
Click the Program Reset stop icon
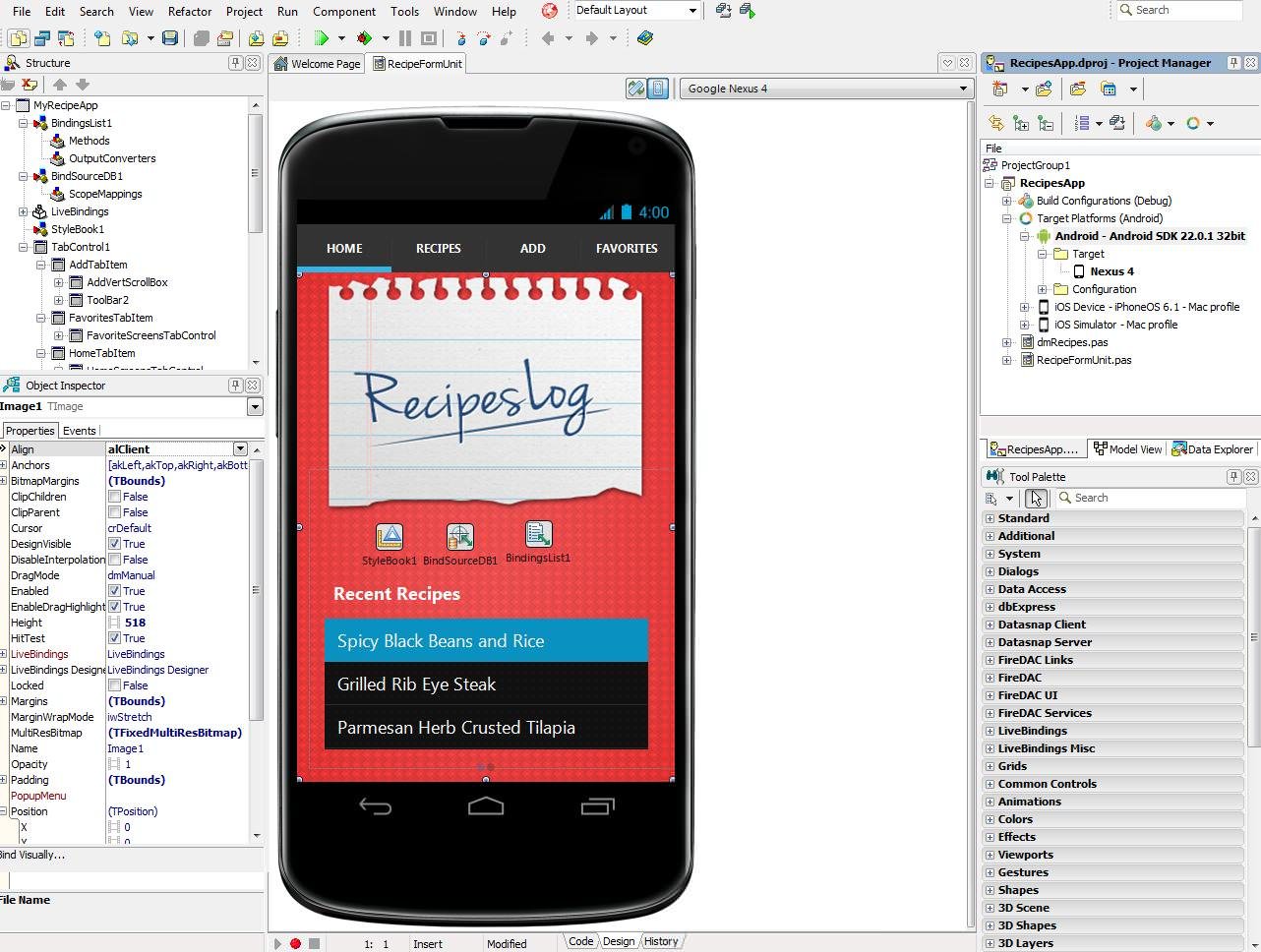coord(429,38)
